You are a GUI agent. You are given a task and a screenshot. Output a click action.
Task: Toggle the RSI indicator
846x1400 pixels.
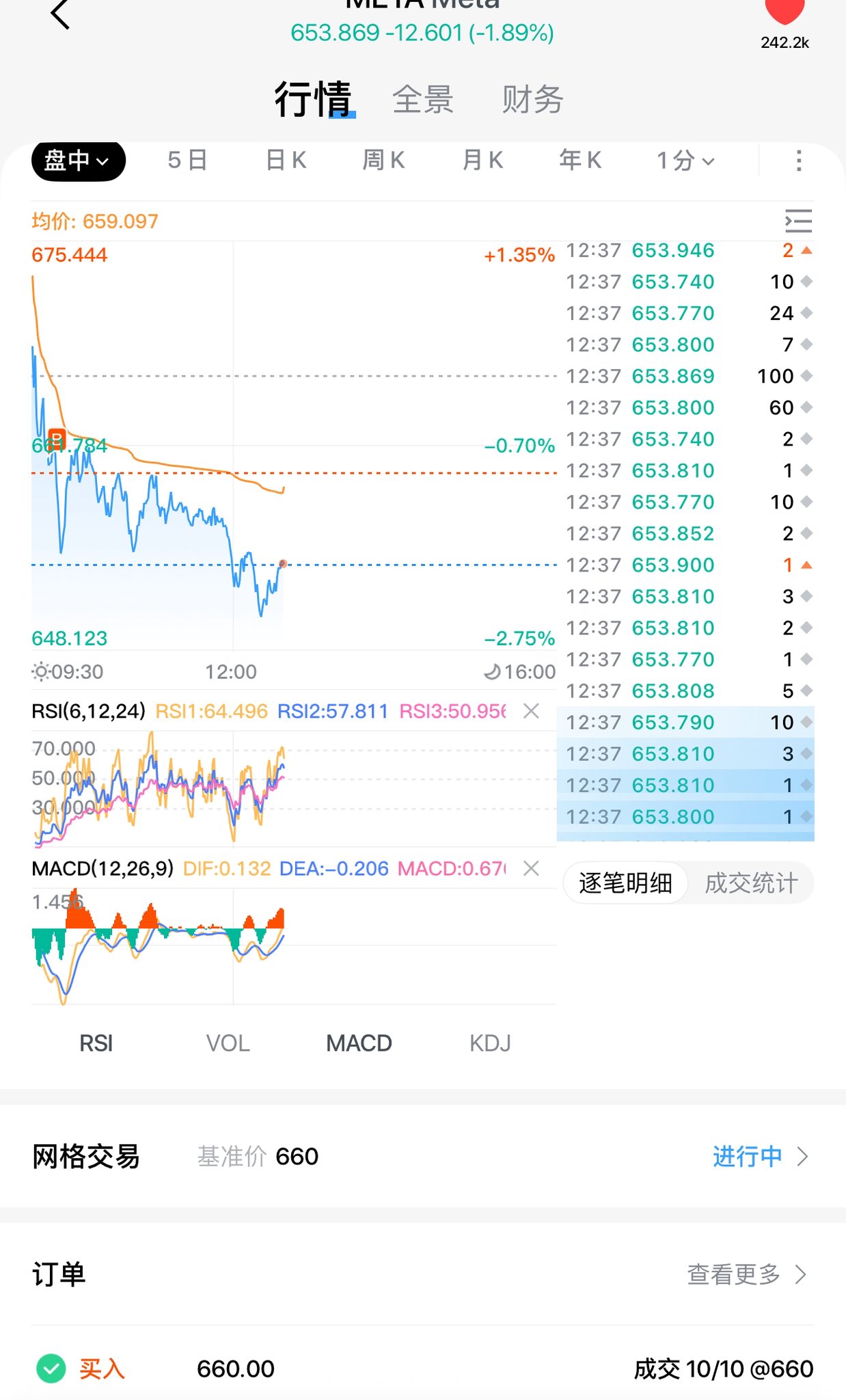[96, 1043]
